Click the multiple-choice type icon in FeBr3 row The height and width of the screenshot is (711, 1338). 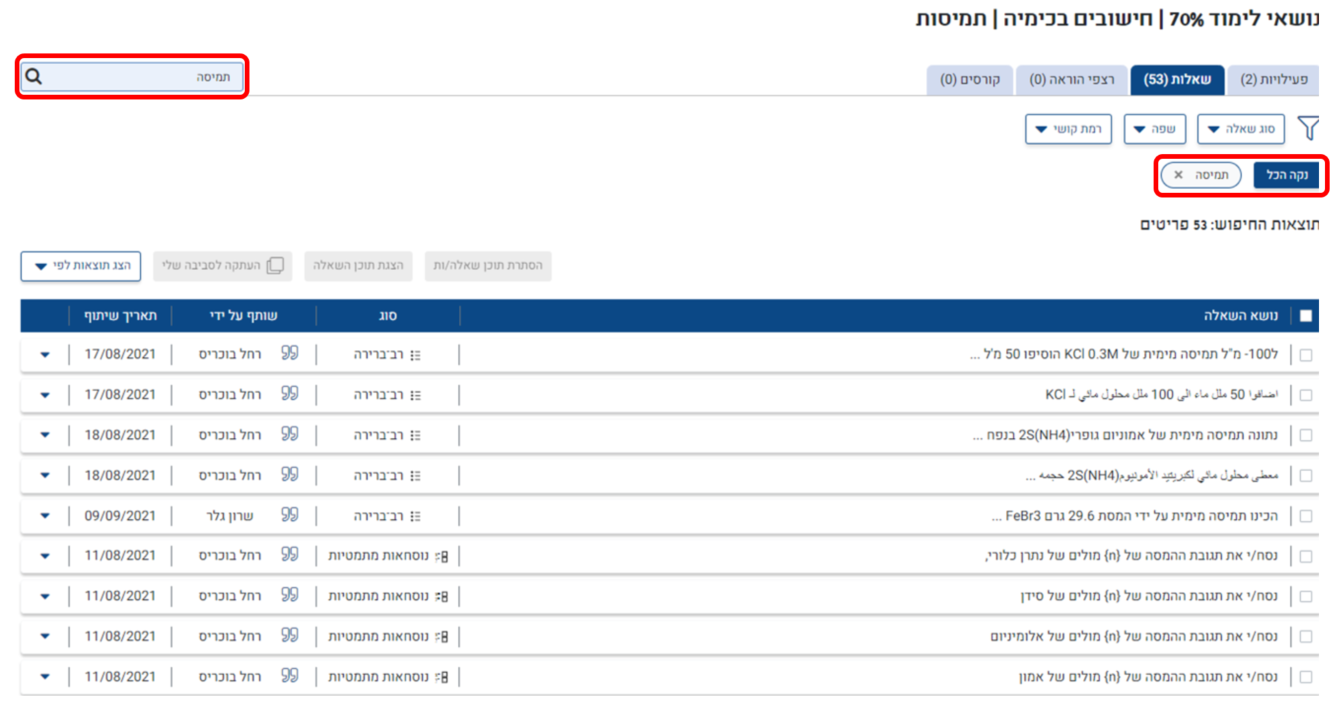click(416, 516)
